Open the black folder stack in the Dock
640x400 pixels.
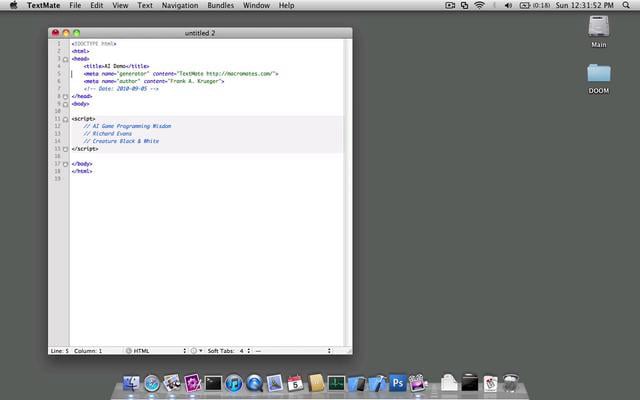(470, 383)
